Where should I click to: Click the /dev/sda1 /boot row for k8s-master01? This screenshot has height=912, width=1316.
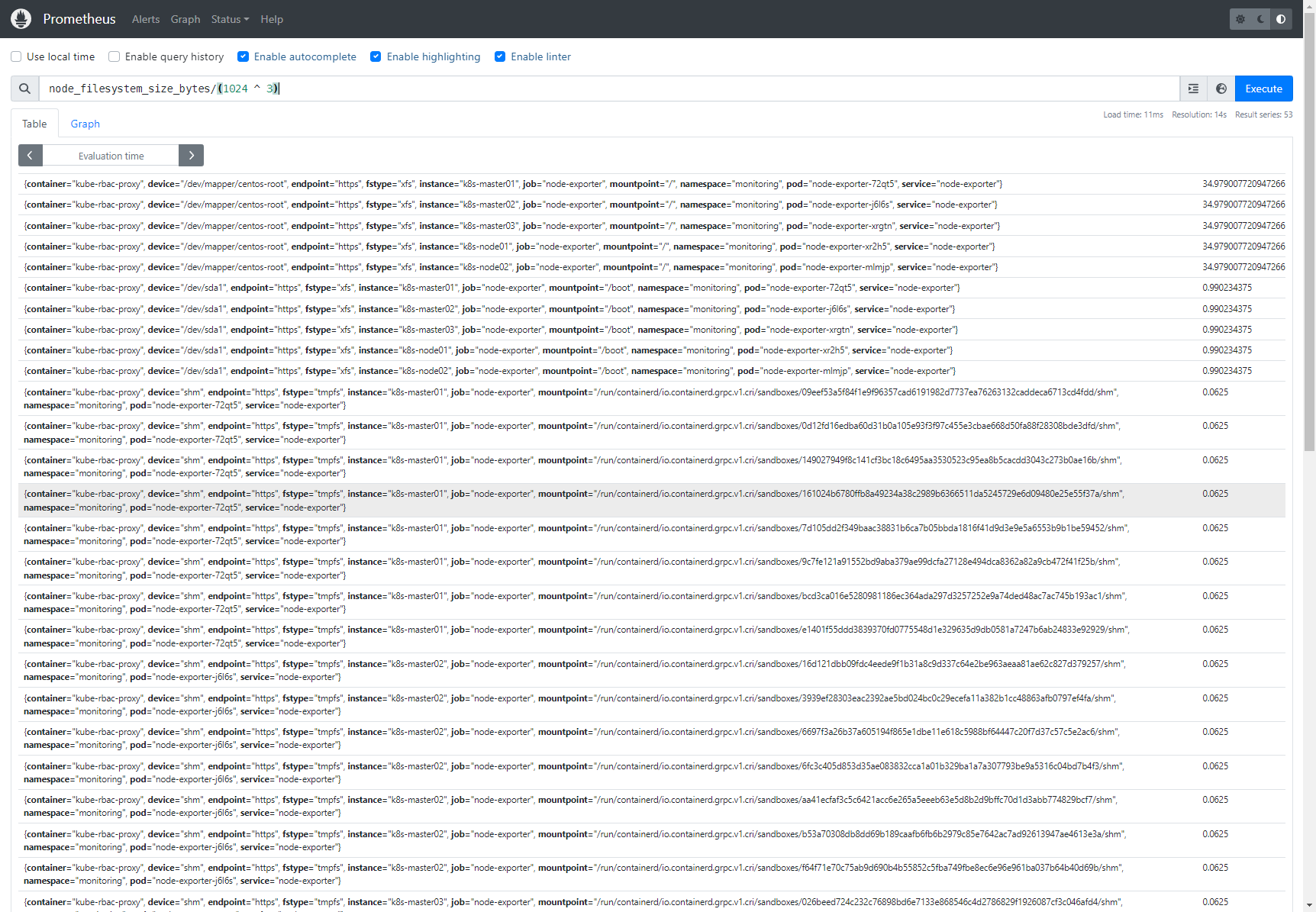[x=652, y=288]
